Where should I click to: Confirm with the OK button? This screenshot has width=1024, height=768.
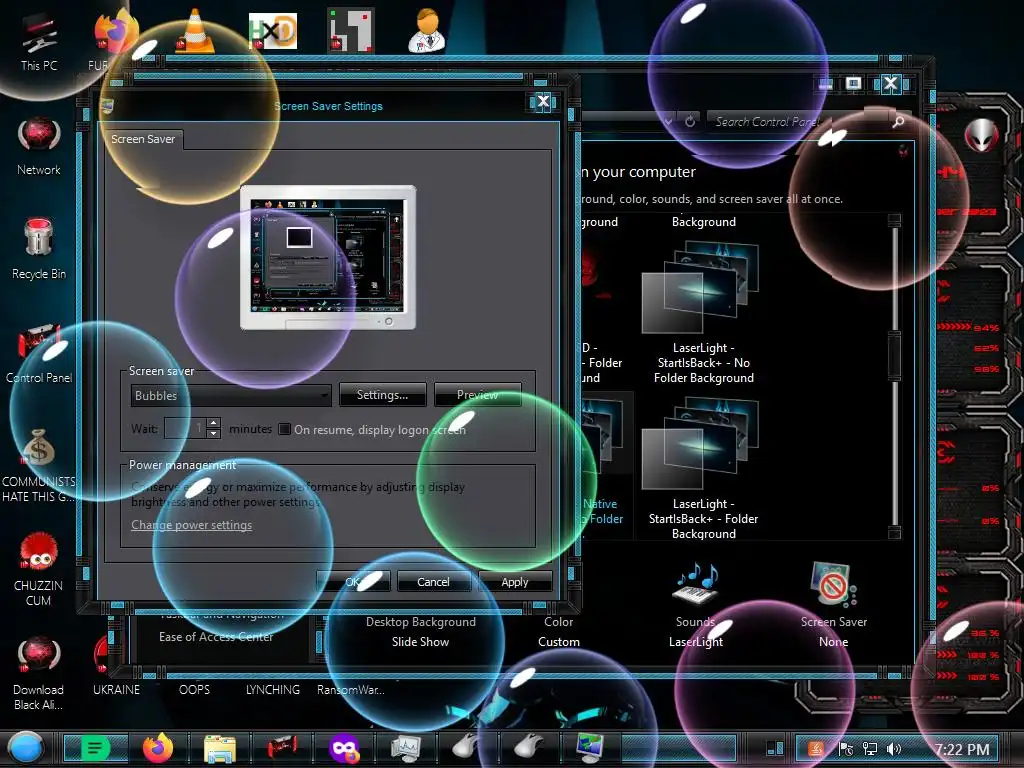click(x=353, y=581)
